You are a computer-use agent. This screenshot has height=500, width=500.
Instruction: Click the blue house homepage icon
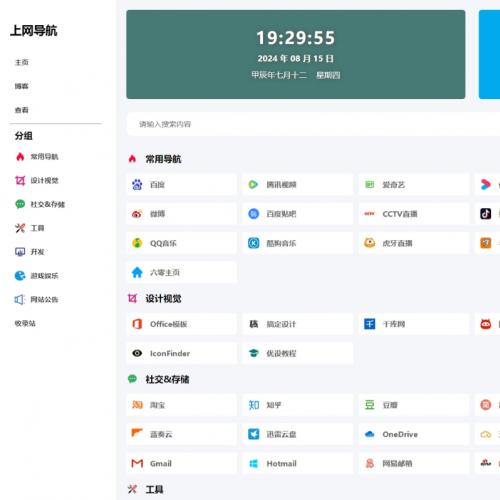point(137,272)
